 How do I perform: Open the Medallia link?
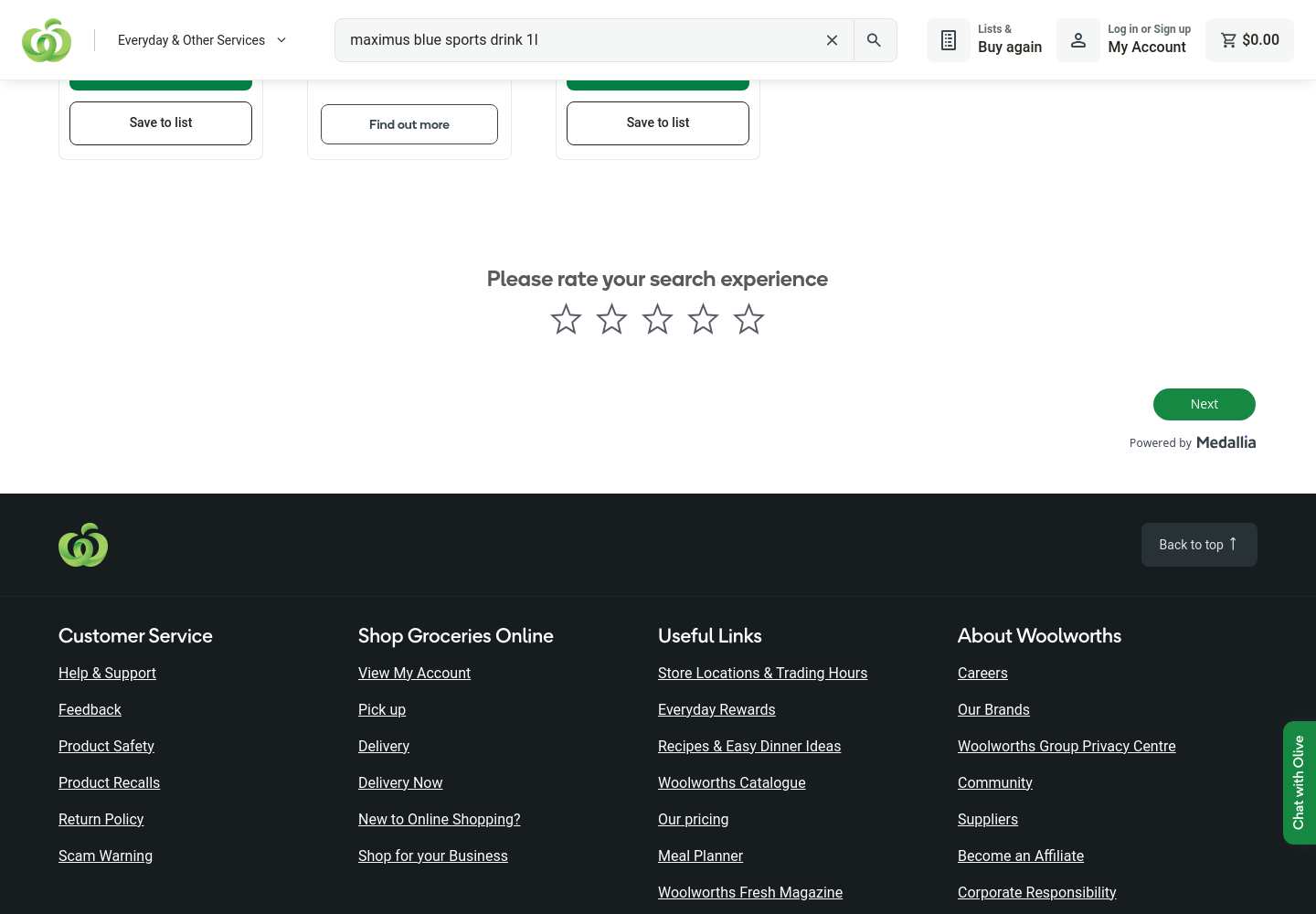(x=1226, y=442)
